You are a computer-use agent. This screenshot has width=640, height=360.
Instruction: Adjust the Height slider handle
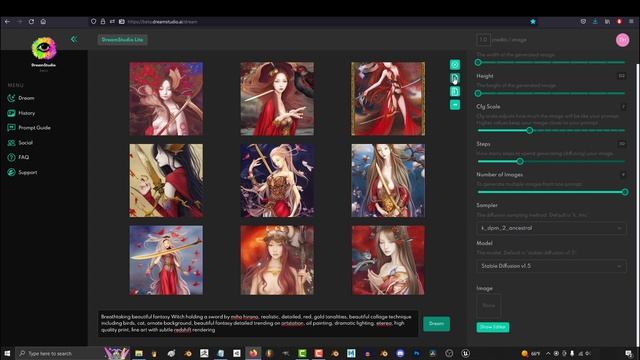[x=478, y=93]
